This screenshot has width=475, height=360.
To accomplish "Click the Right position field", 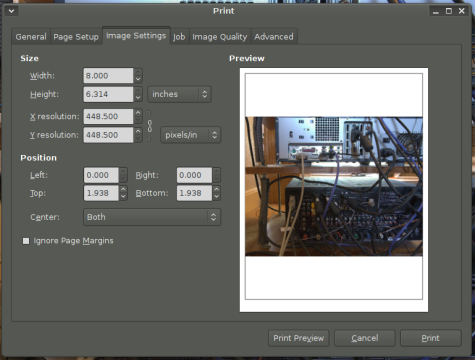I will tap(194, 175).
